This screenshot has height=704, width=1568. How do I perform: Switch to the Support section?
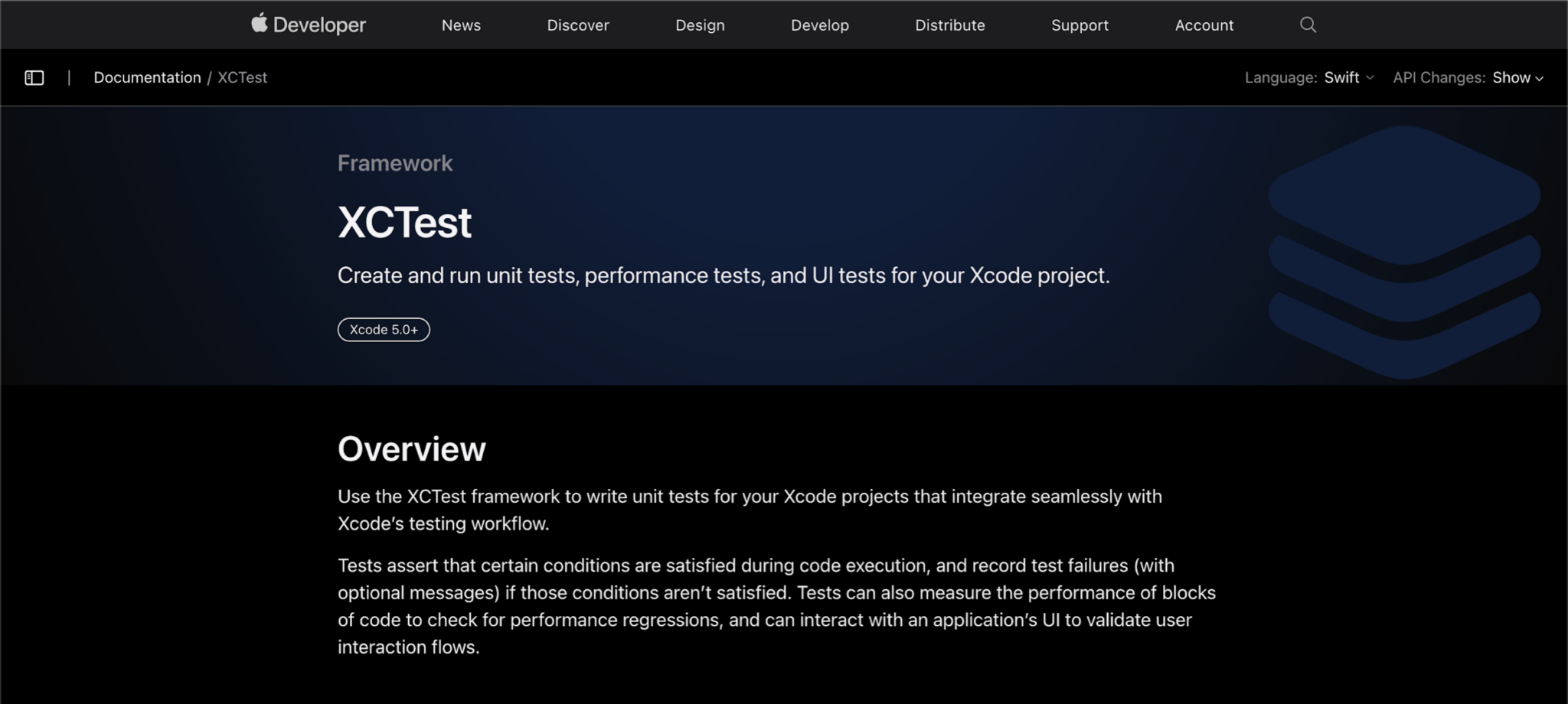[x=1080, y=24]
